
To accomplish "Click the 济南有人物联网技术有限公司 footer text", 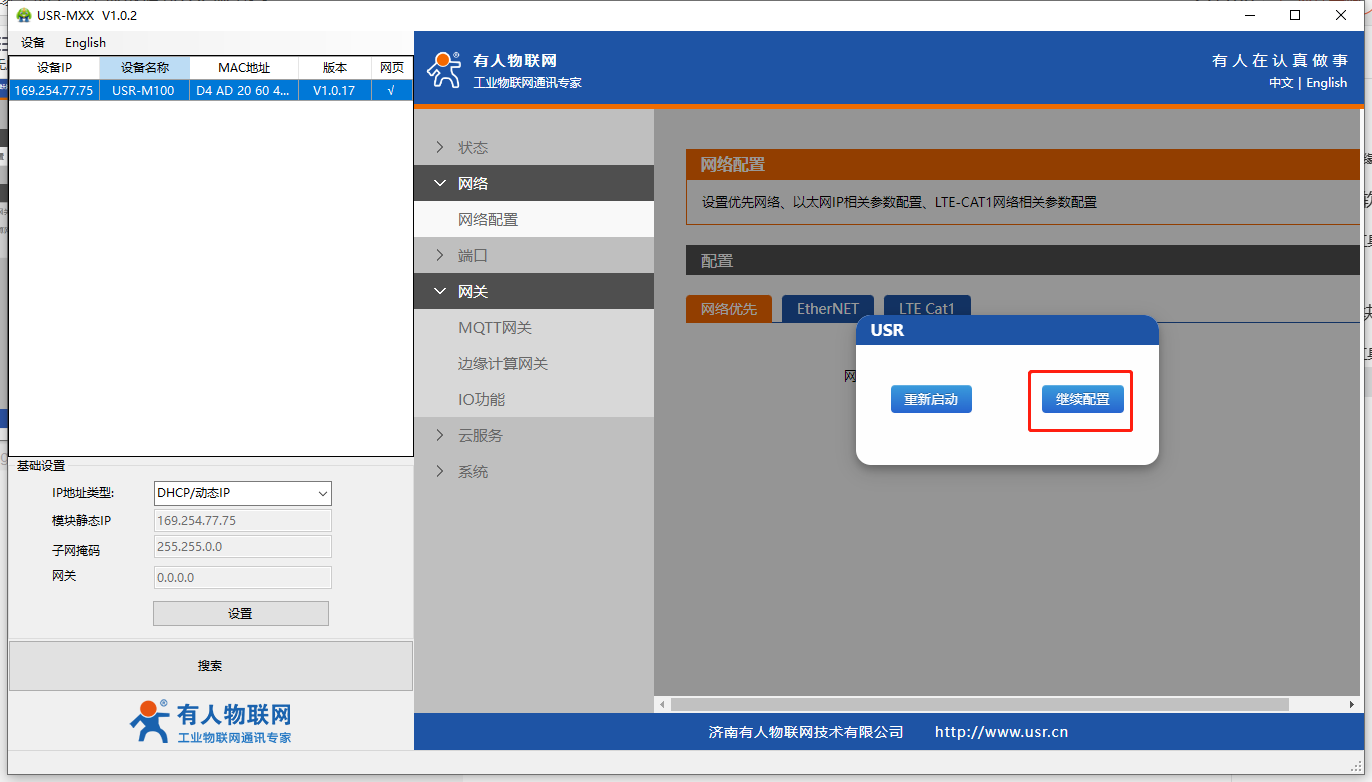I will [806, 732].
